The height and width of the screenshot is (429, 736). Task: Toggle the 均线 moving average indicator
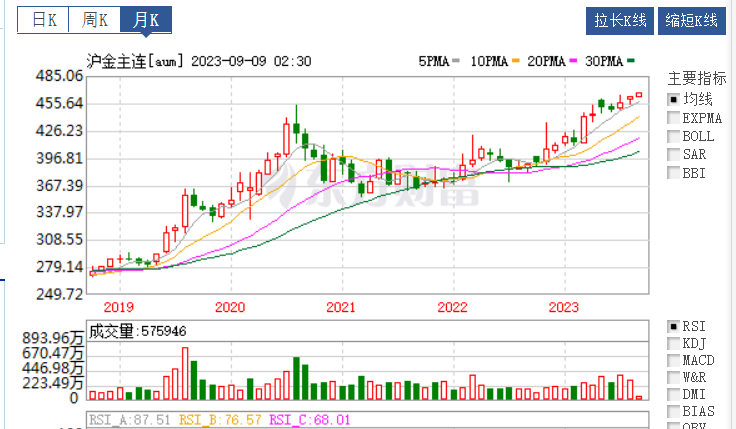pos(673,99)
